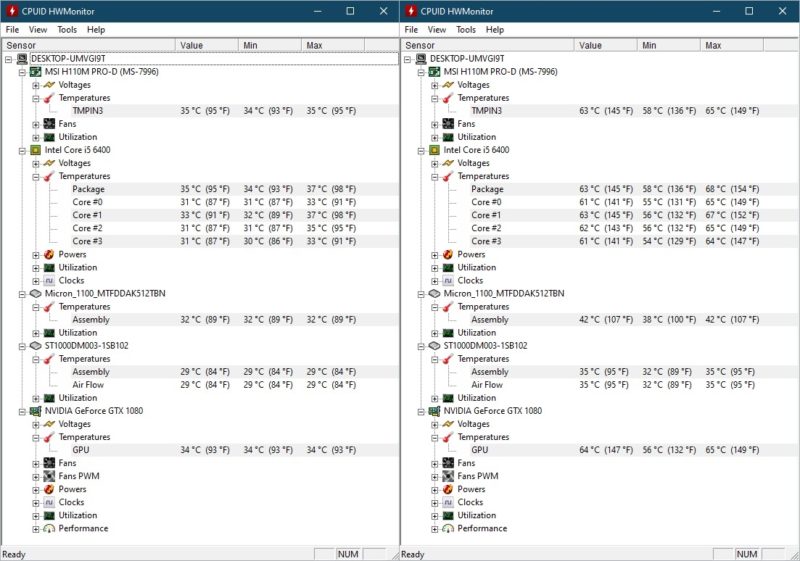Click the Performance gauge icon in right window
Screen dimensions: 800x561
(x=448, y=528)
